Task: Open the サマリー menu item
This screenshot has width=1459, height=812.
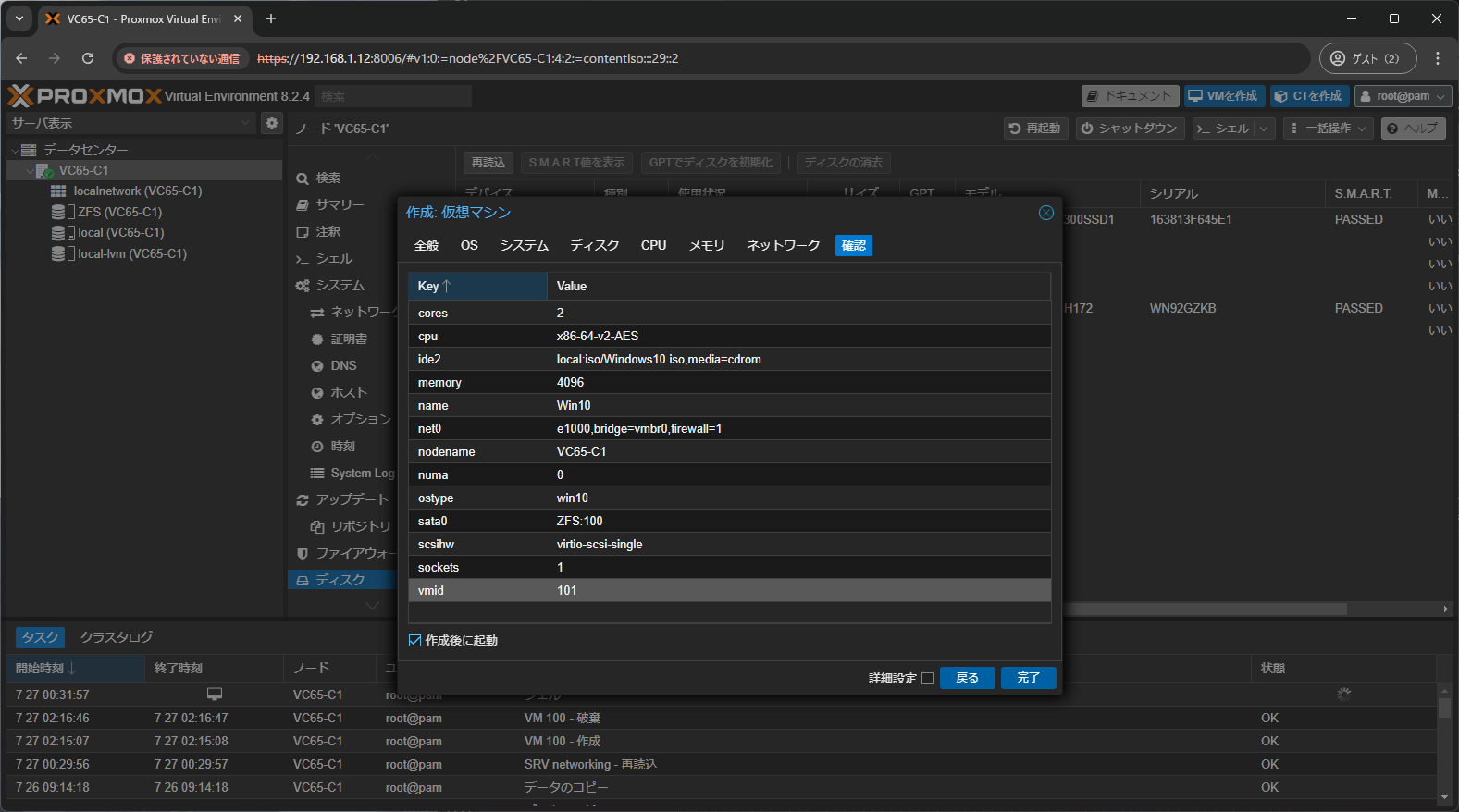Action: pyautogui.click(x=340, y=205)
